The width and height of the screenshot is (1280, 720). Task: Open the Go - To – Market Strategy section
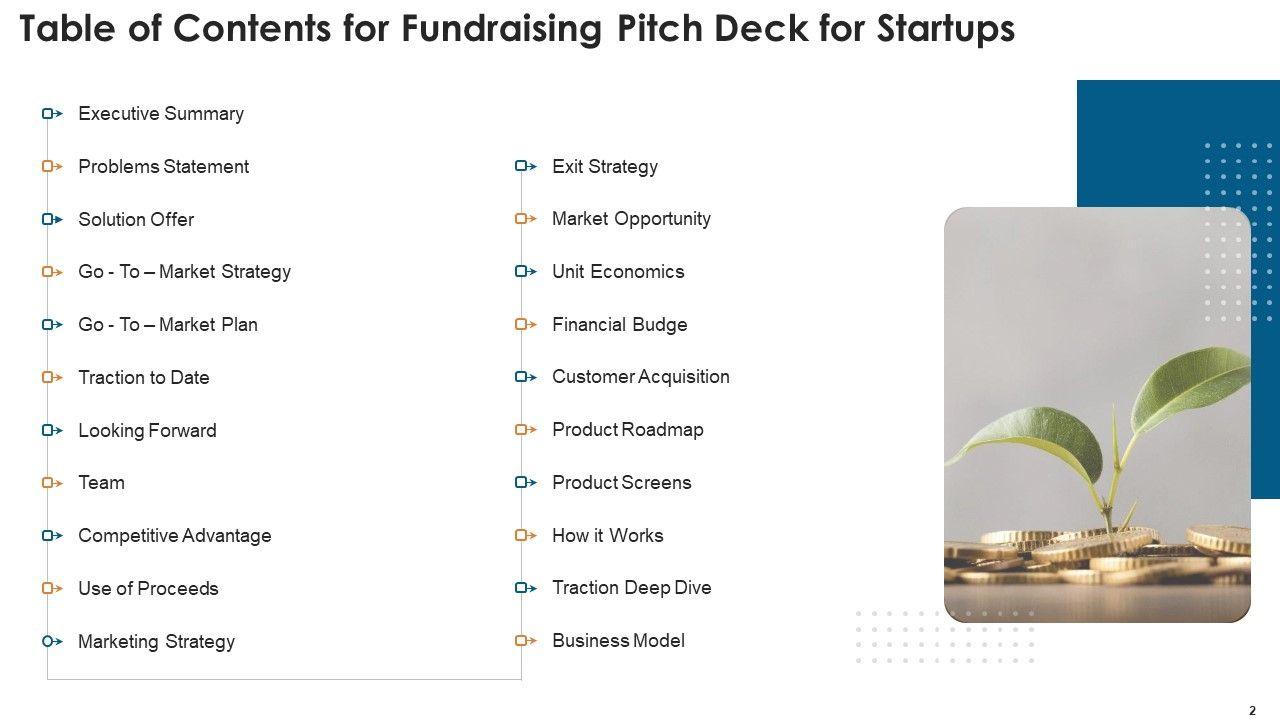coord(184,272)
